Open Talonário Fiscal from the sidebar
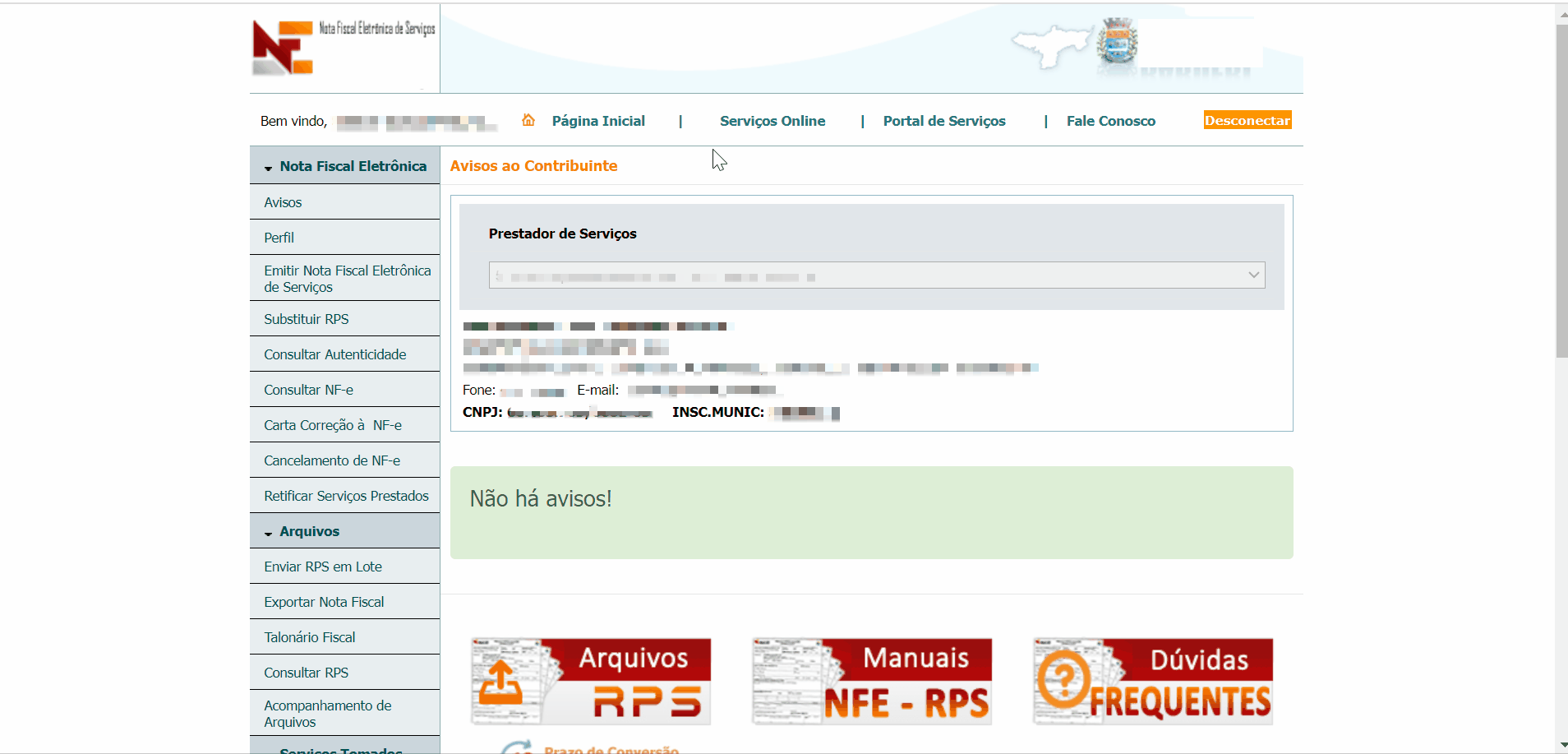The width and height of the screenshot is (1568, 754). click(x=309, y=637)
